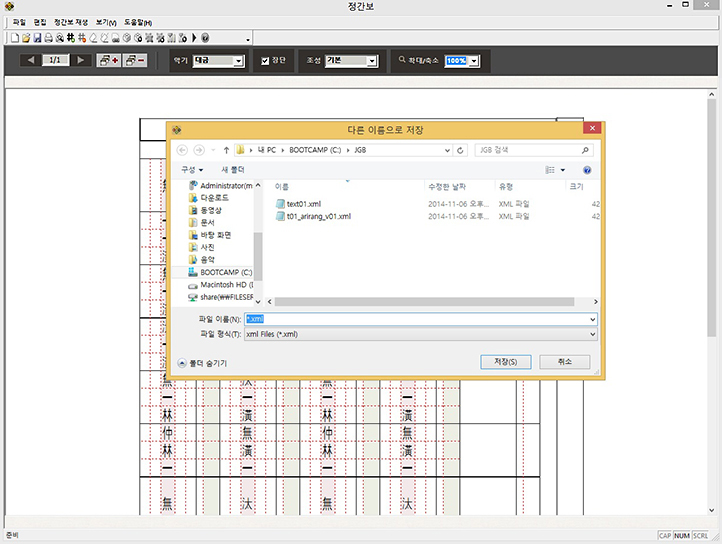Viewport: 722px width, 544px height.
Task: Click the blue help icon in dialog
Action: tap(587, 170)
